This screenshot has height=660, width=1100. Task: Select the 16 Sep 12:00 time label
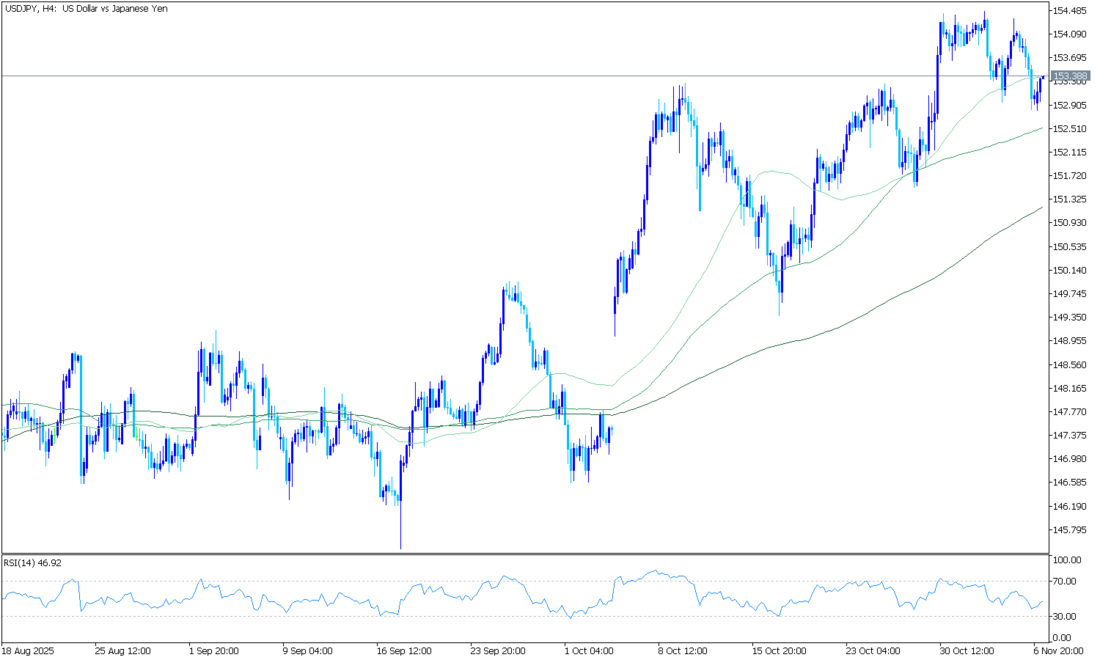tap(402, 649)
